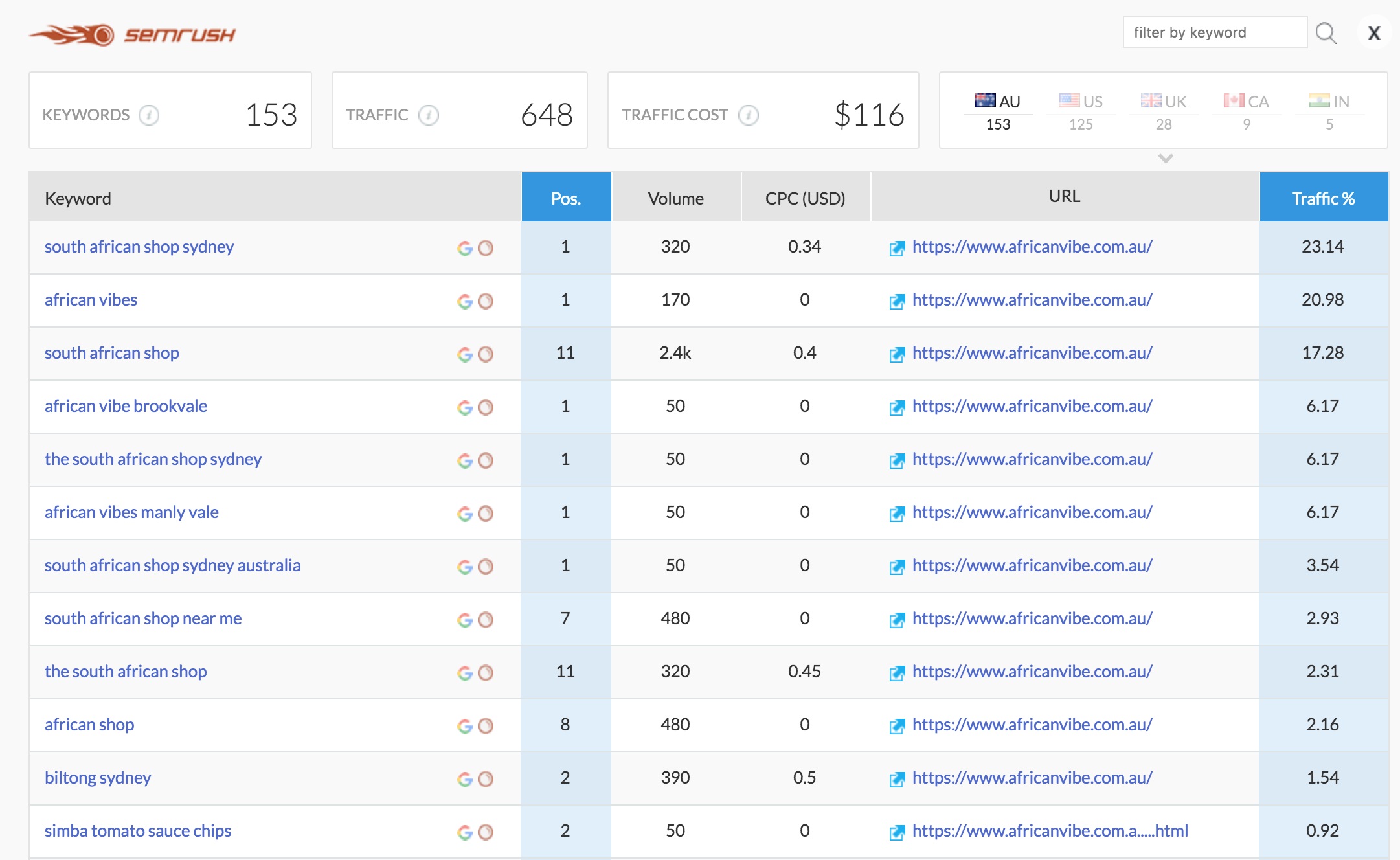Image resolution: width=1400 pixels, height=860 pixels.
Task: Open keyword 'african shop' link
Action: (x=89, y=725)
